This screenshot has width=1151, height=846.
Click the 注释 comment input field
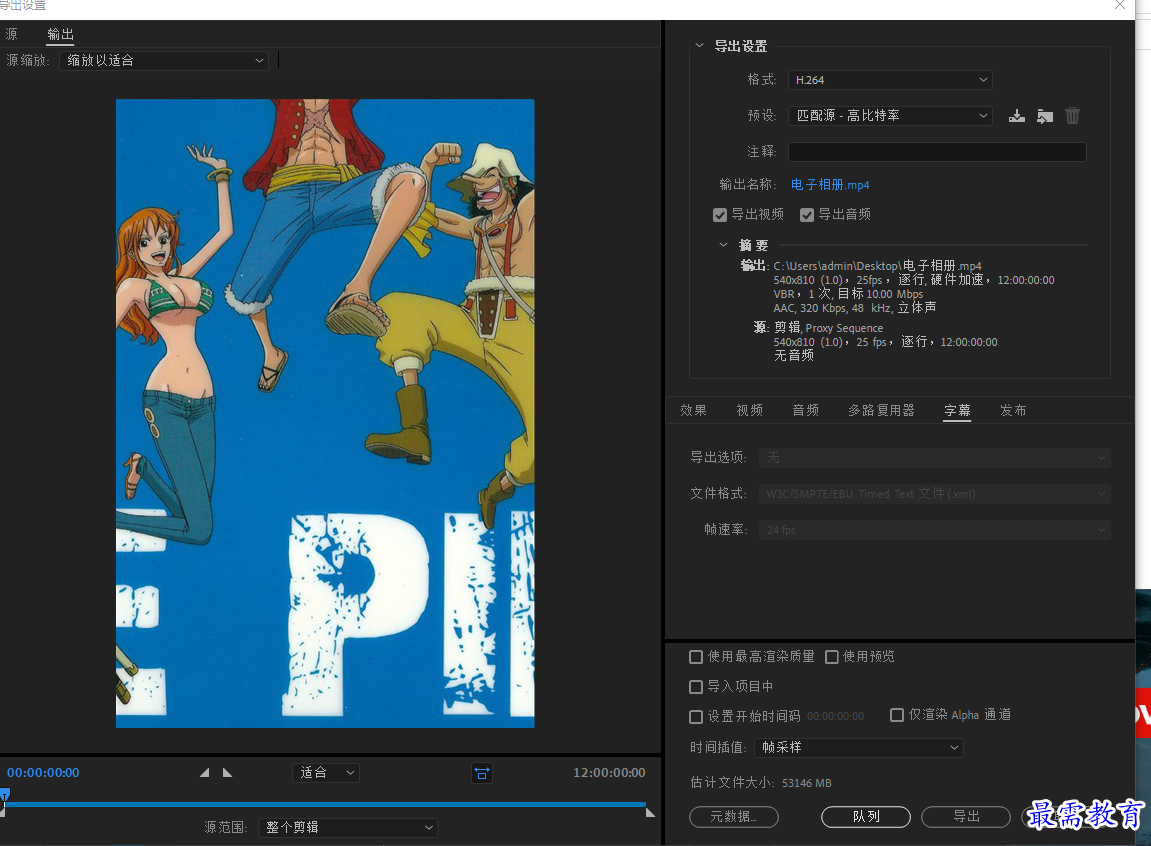[937, 152]
